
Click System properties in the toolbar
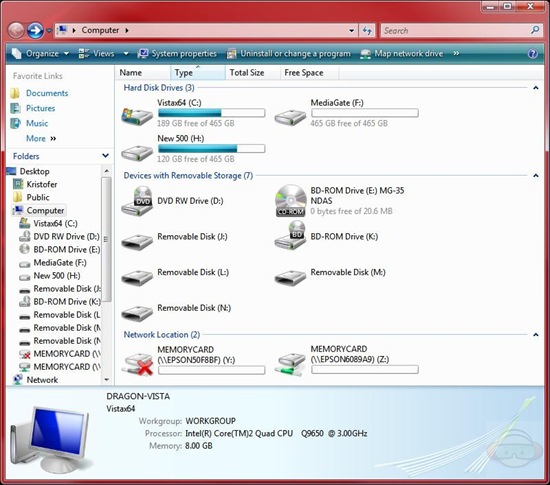pyautogui.click(x=177, y=53)
